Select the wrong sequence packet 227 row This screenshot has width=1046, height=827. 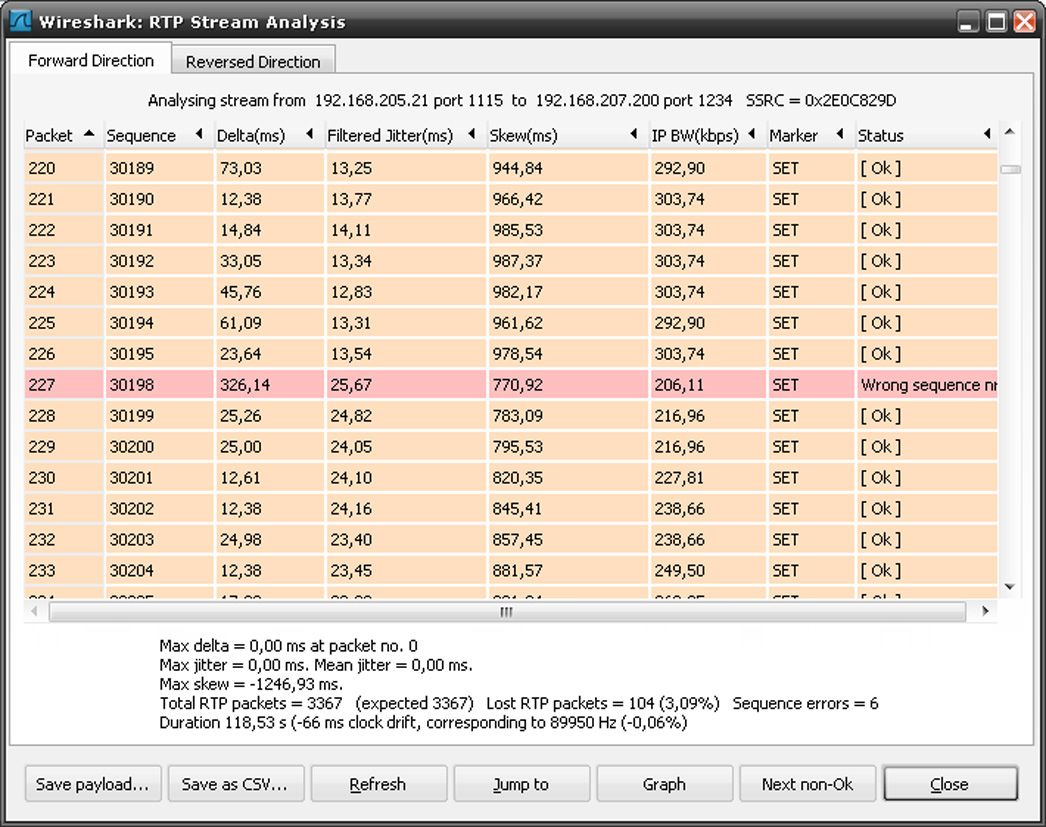[500, 385]
